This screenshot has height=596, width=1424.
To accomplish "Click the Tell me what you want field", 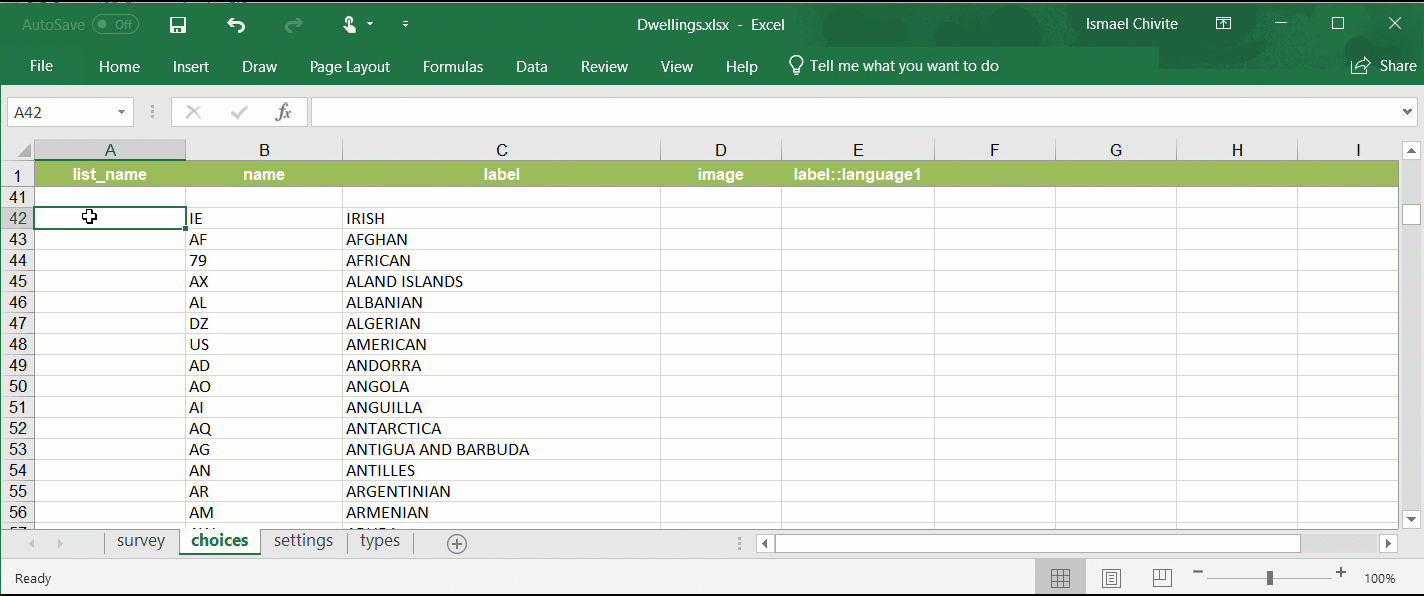I will [904, 66].
